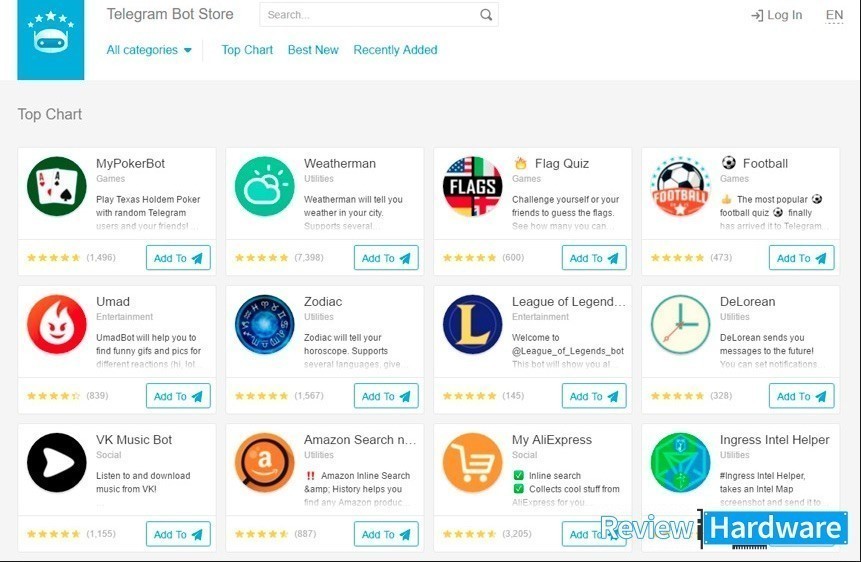Add Flag Quiz with its Add To button

pyautogui.click(x=594, y=258)
